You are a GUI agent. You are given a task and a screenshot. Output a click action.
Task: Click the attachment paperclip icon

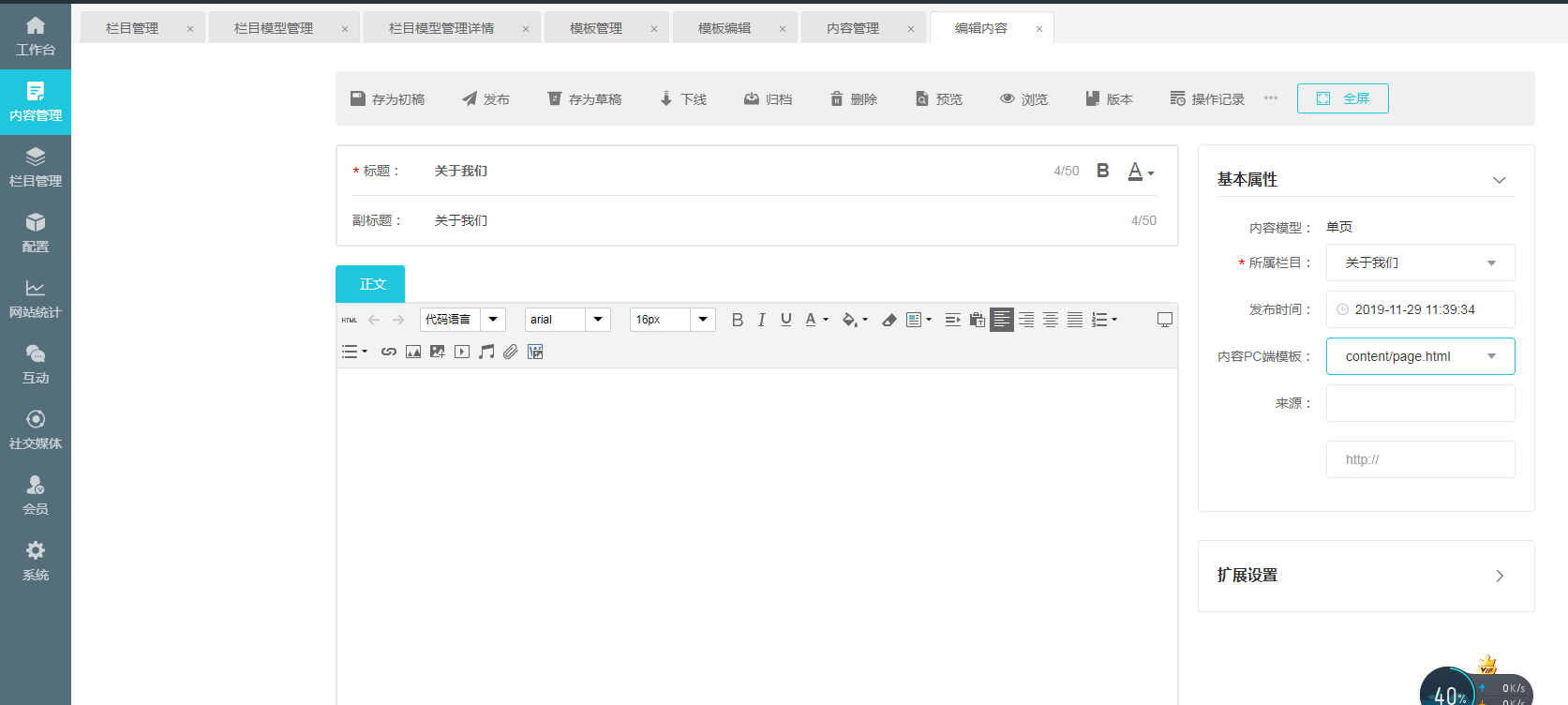511,352
